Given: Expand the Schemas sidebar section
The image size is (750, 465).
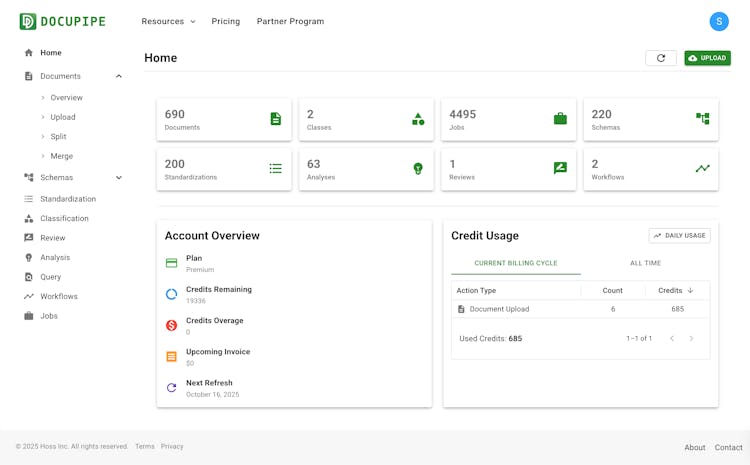Looking at the screenshot, I should (x=119, y=178).
